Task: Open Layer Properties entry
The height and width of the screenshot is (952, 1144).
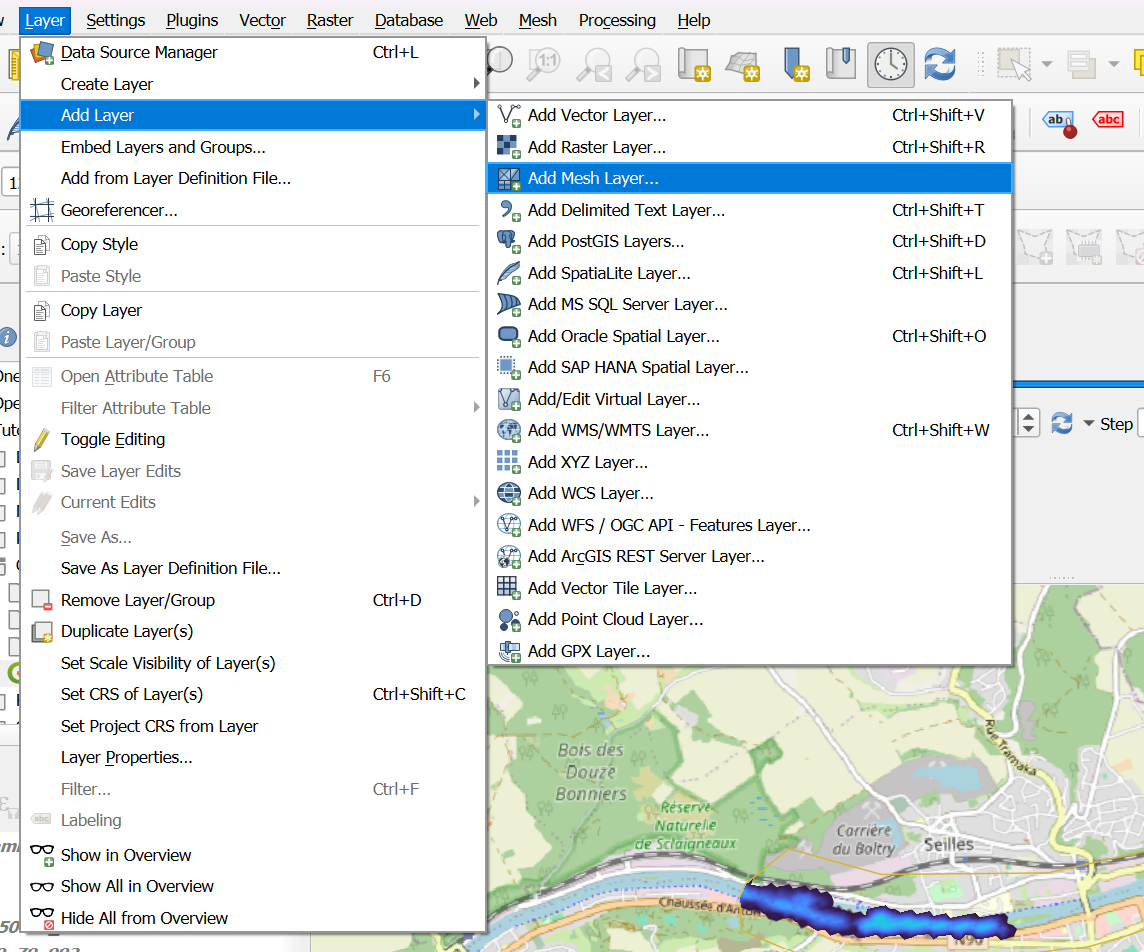Action: [252, 757]
